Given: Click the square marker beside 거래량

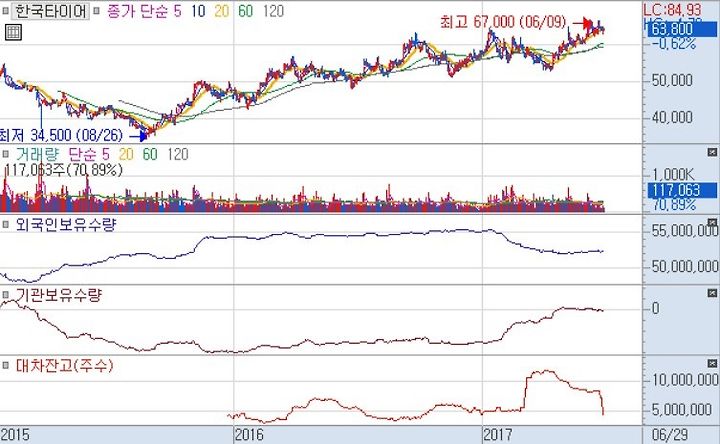Looking at the screenshot, I should point(6,154).
